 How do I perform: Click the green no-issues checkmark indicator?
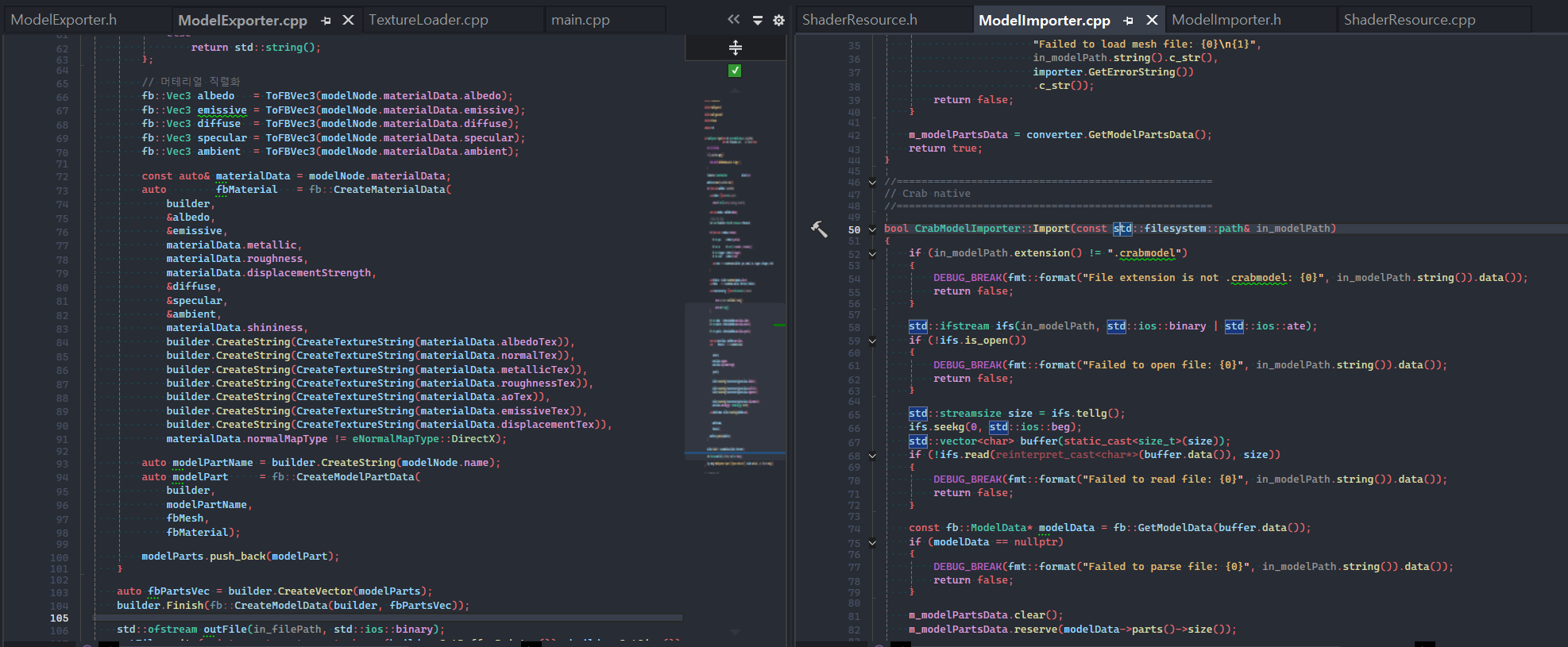point(735,71)
